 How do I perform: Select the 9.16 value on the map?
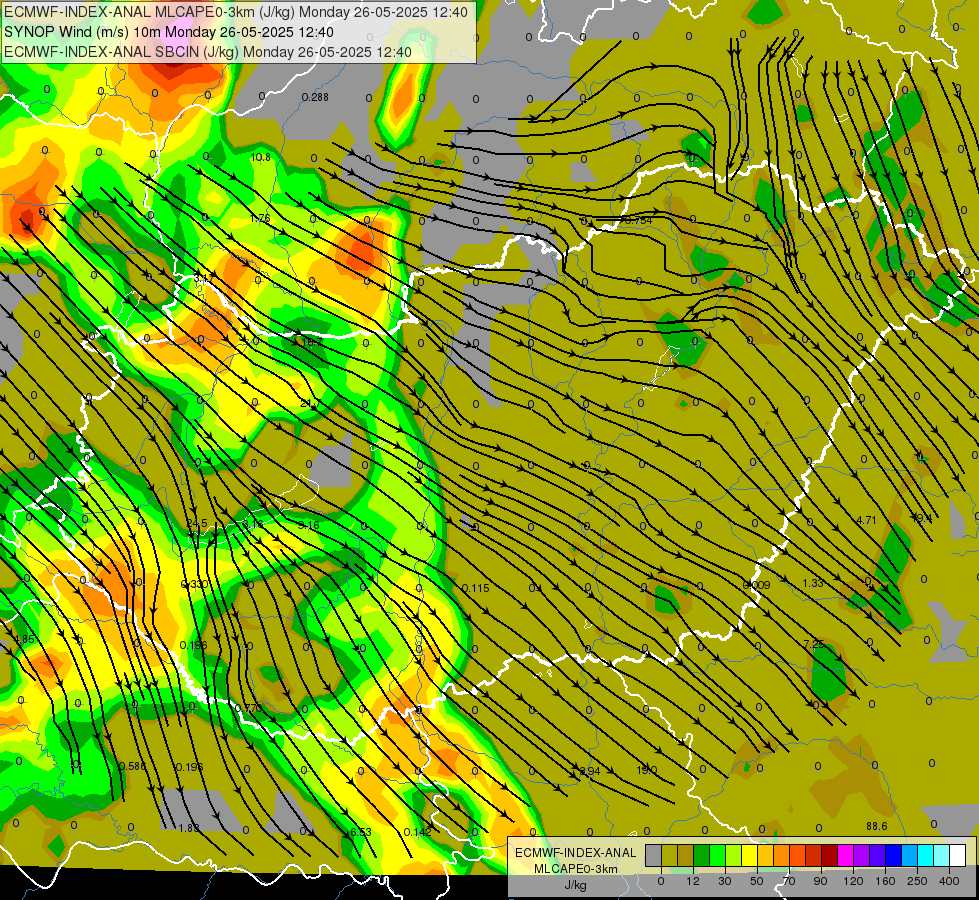309,525
